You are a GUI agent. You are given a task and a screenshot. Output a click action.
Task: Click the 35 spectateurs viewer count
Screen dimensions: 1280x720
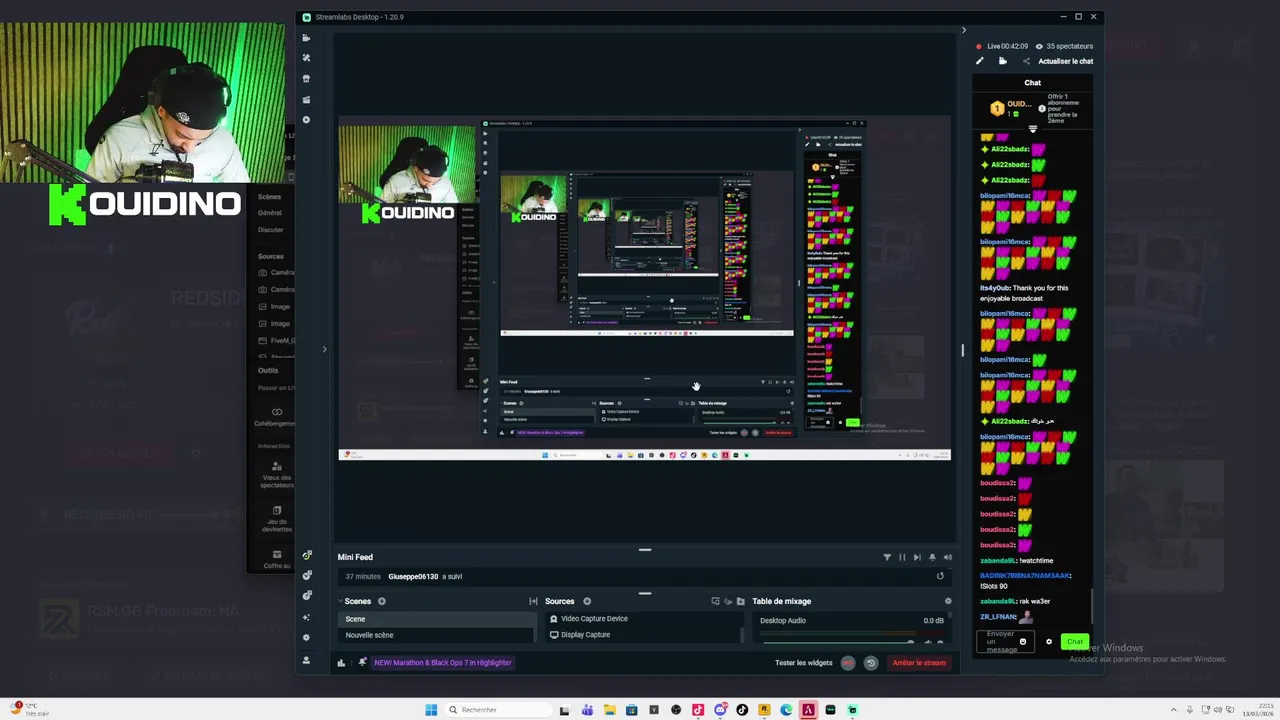(1065, 46)
